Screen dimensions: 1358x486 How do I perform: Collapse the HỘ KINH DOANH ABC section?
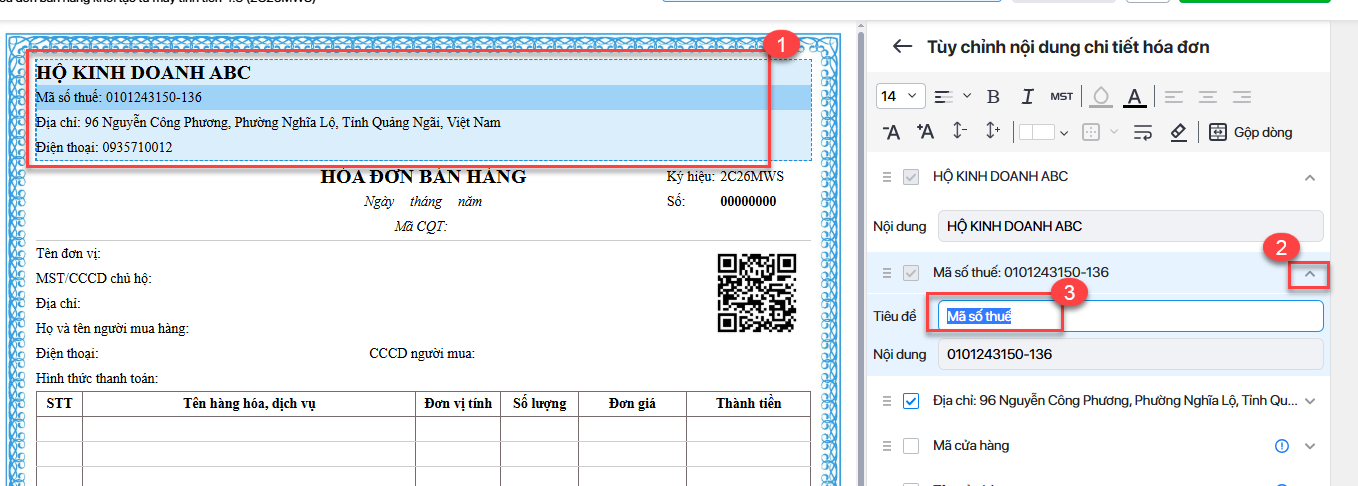point(1310,177)
